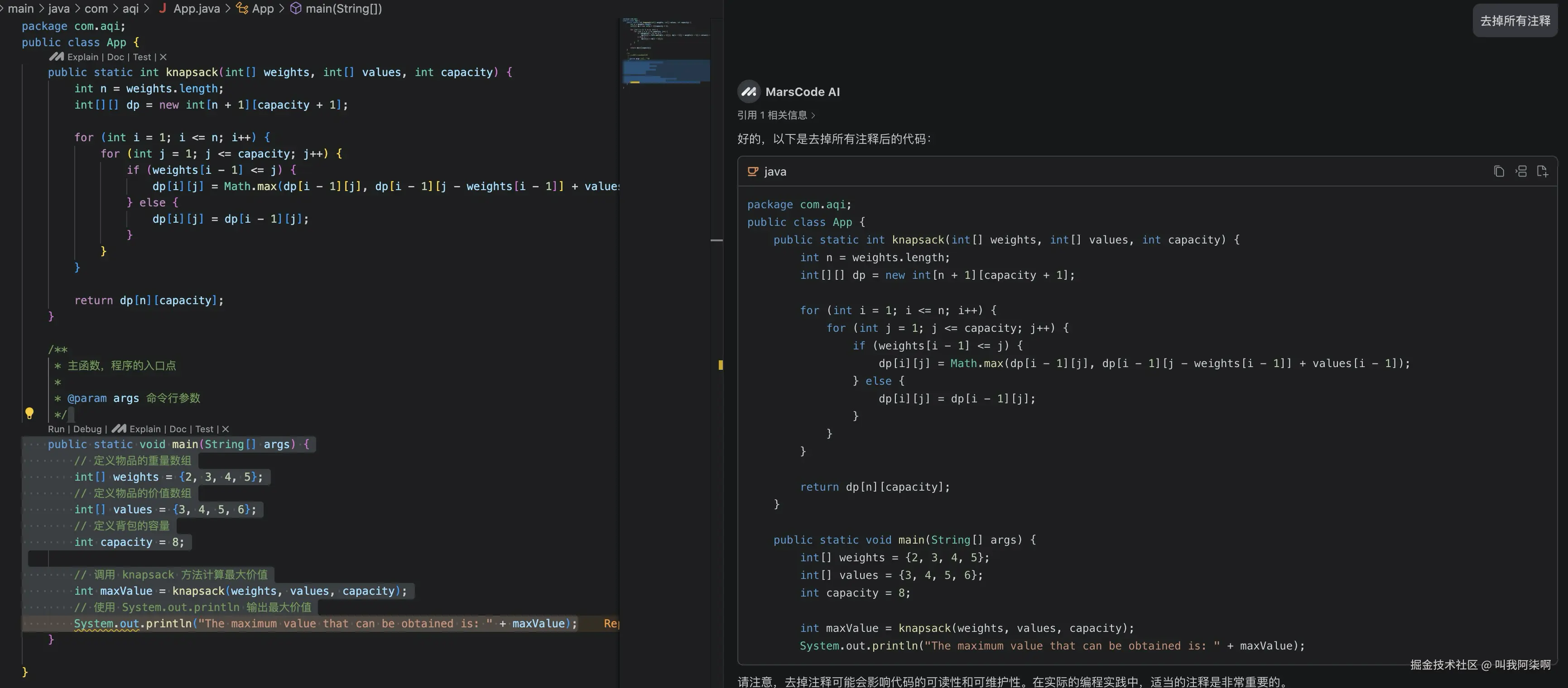
Task: Click the minimap highlighted viewport region
Action: 666,71
